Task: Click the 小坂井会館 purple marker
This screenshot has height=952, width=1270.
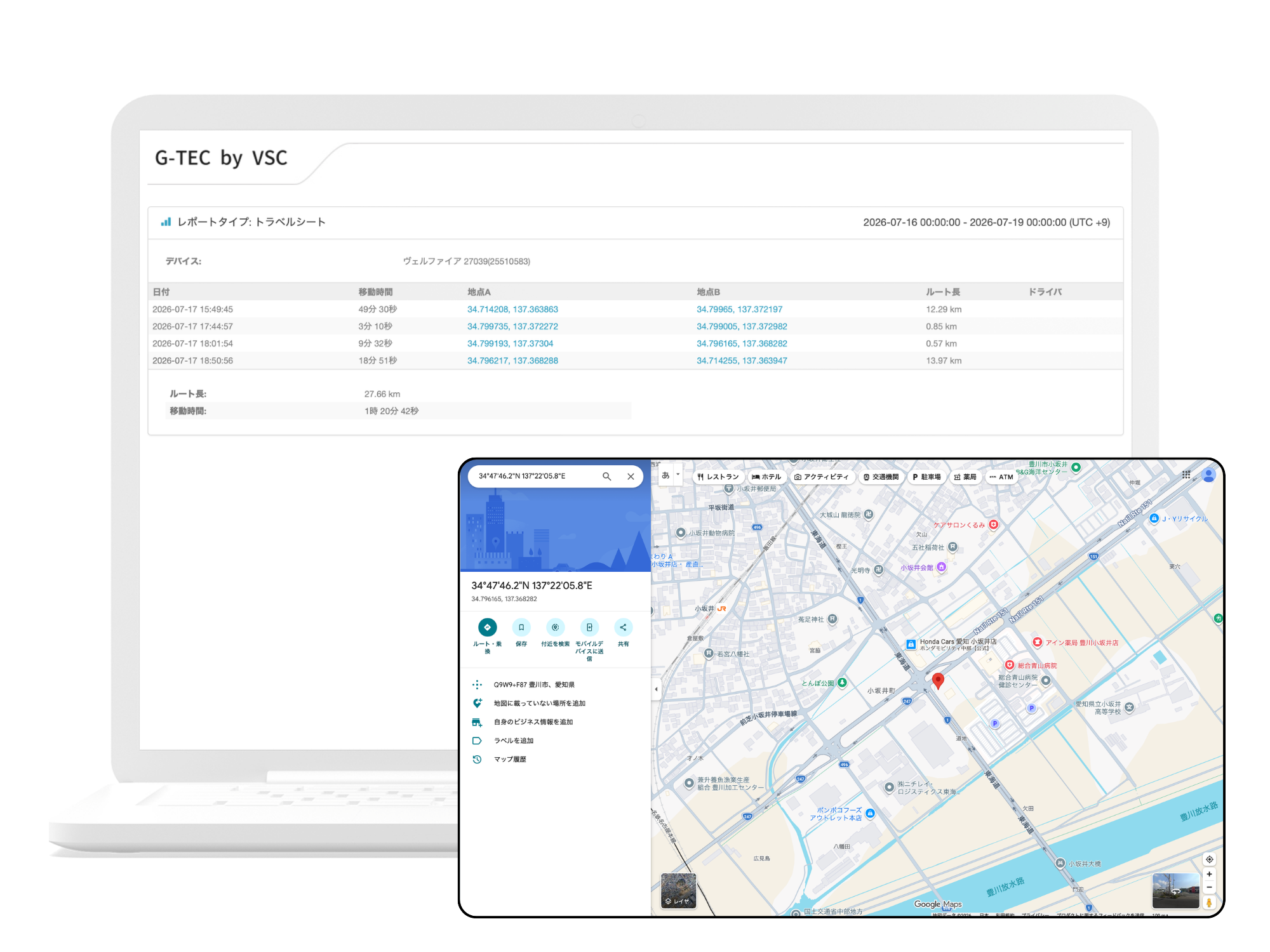Action: pyautogui.click(x=942, y=567)
